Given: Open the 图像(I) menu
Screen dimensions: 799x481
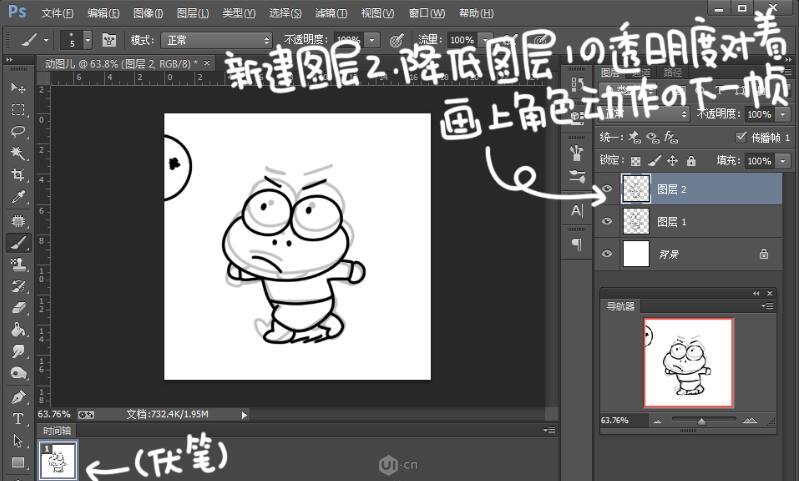Looking at the screenshot, I should 148,13.
